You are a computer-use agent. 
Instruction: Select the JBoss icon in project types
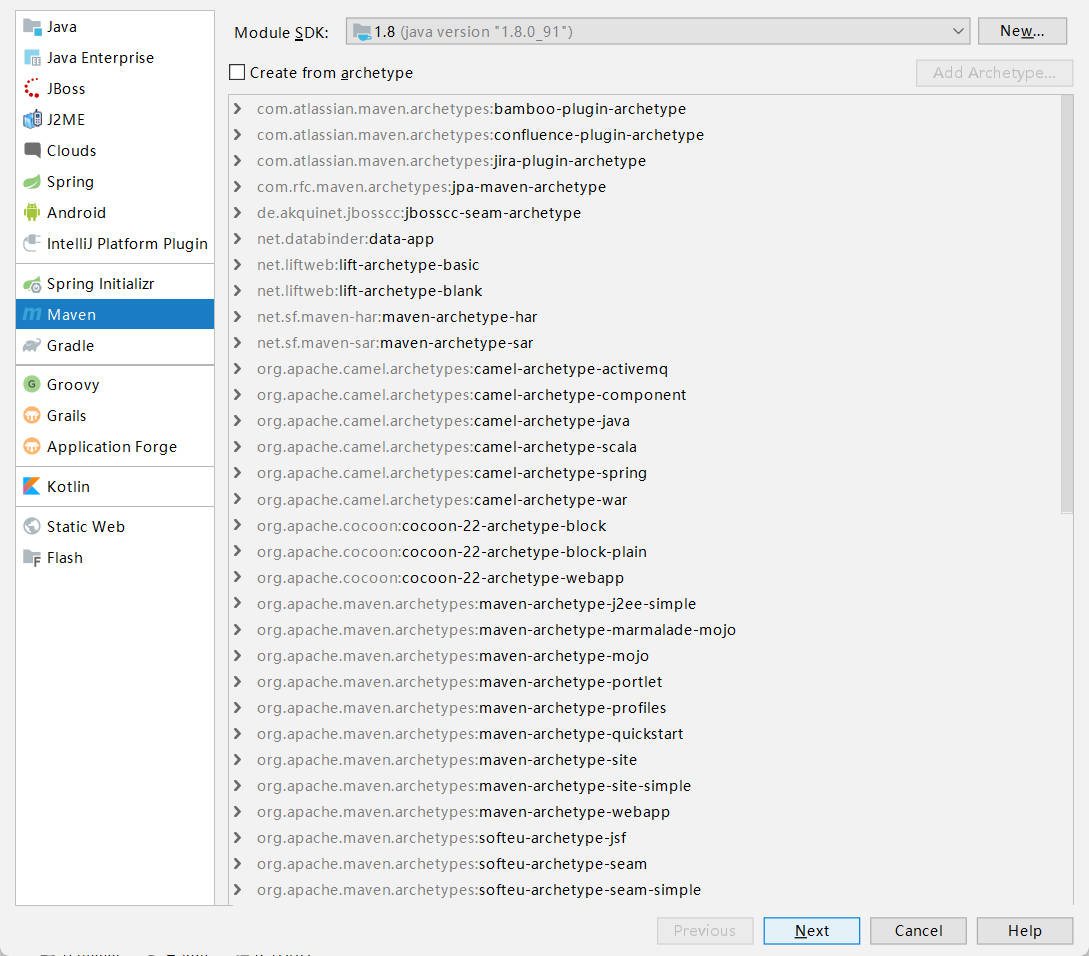[x=32, y=89]
